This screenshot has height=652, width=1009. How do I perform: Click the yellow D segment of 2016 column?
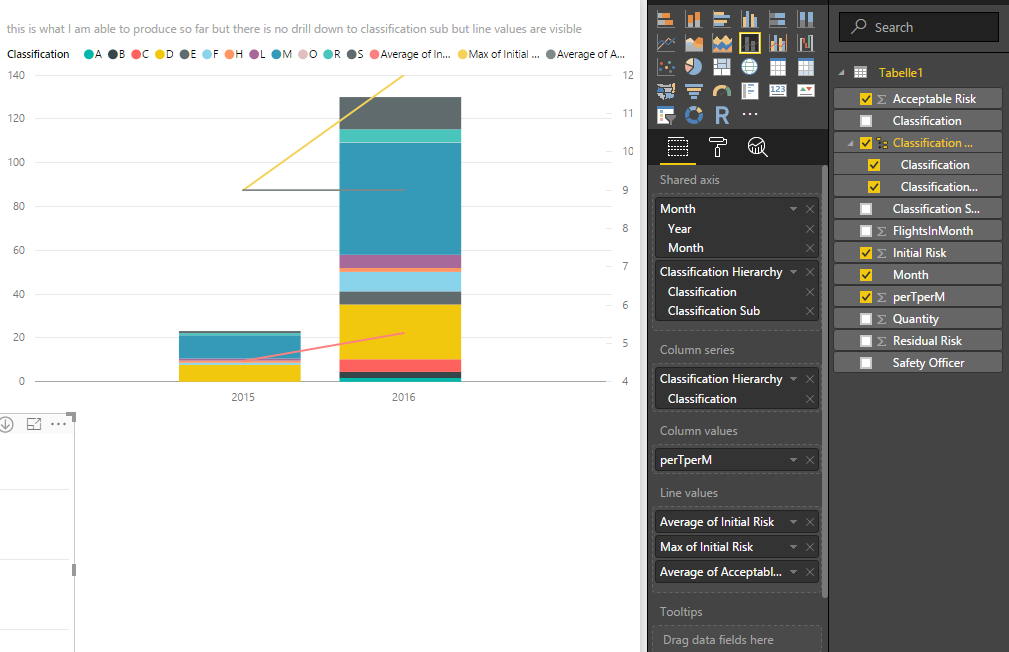click(x=400, y=331)
